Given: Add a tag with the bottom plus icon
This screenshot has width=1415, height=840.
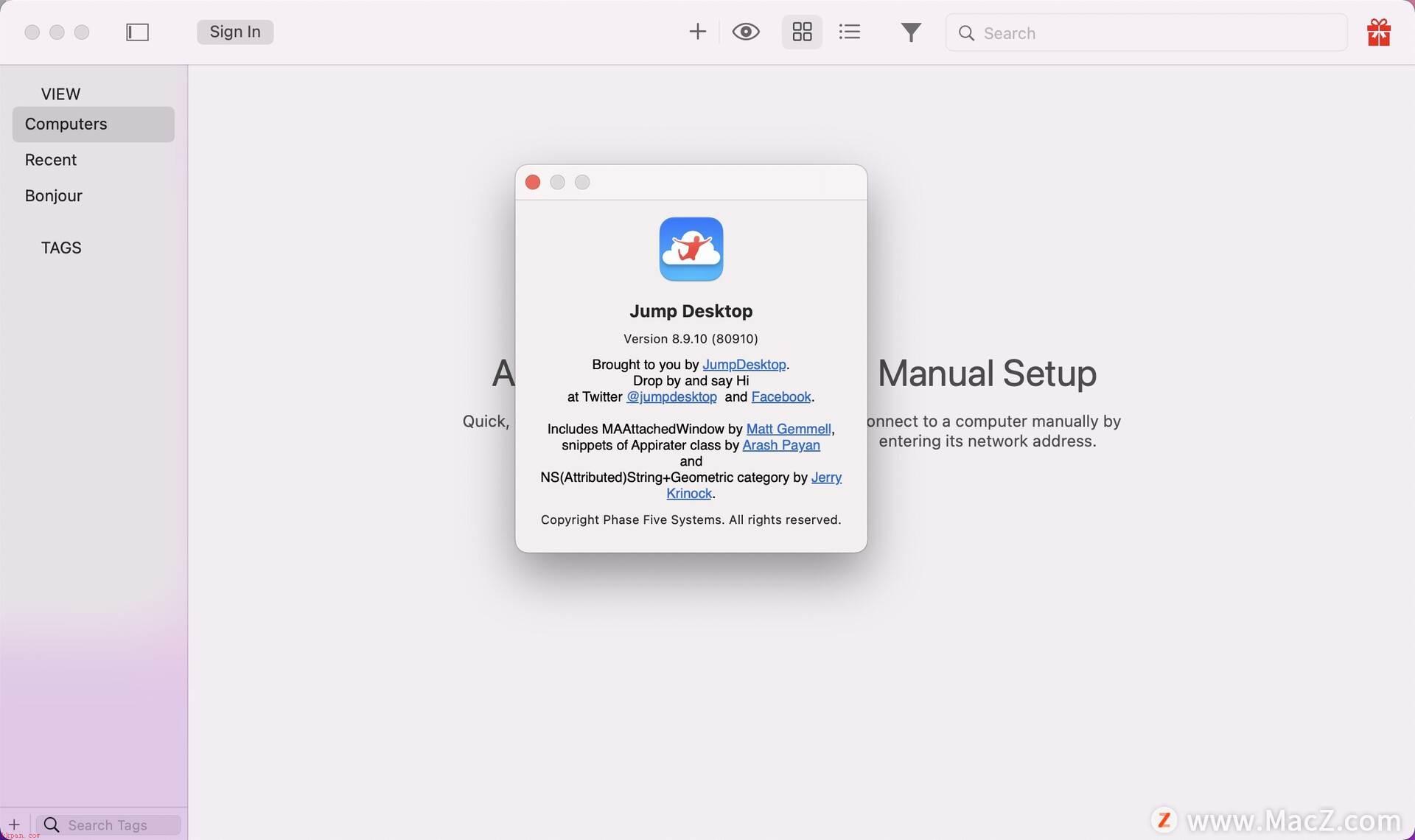Looking at the screenshot, I should (14, 825).
